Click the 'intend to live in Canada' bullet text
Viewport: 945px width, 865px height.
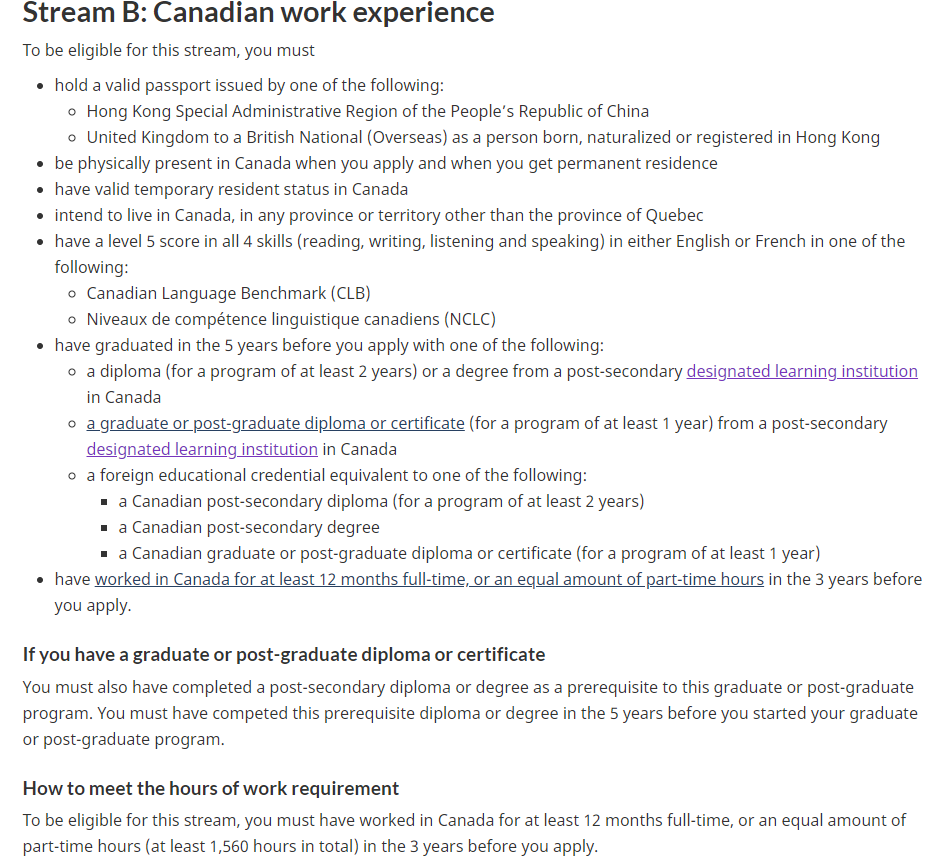coord(379,215)
